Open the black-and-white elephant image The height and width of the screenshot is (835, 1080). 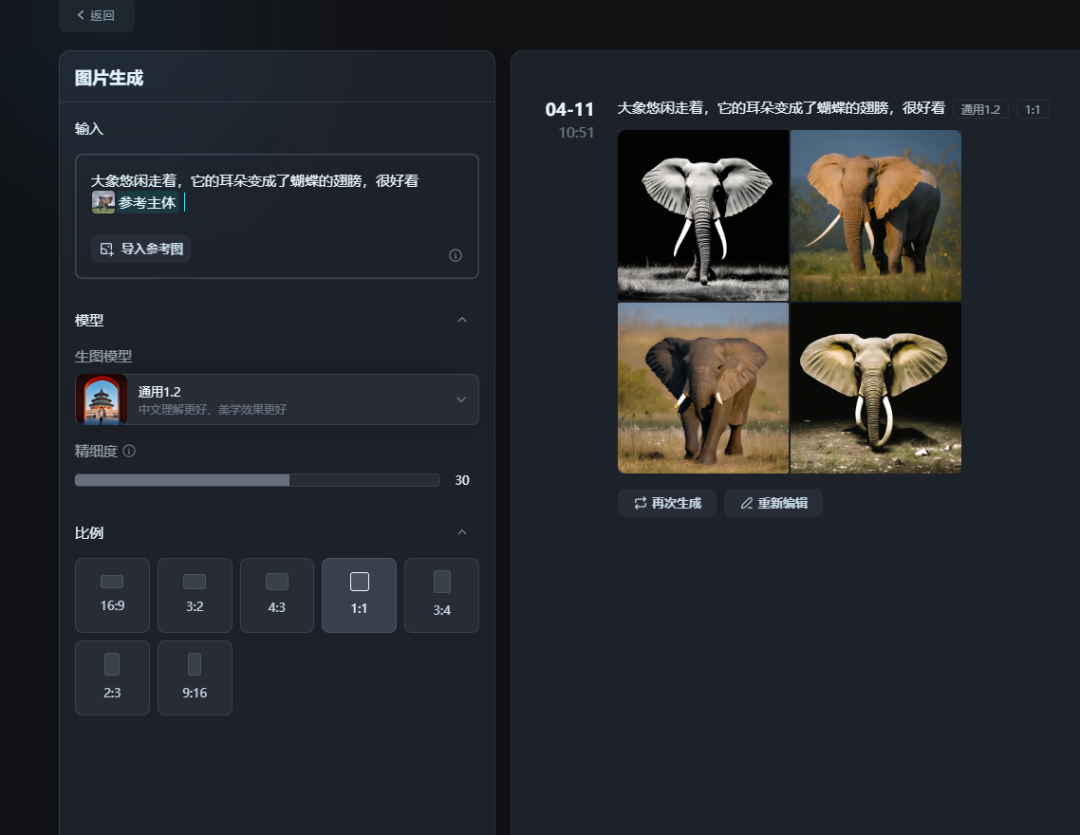pyautogui.click(x=703, y=215)
